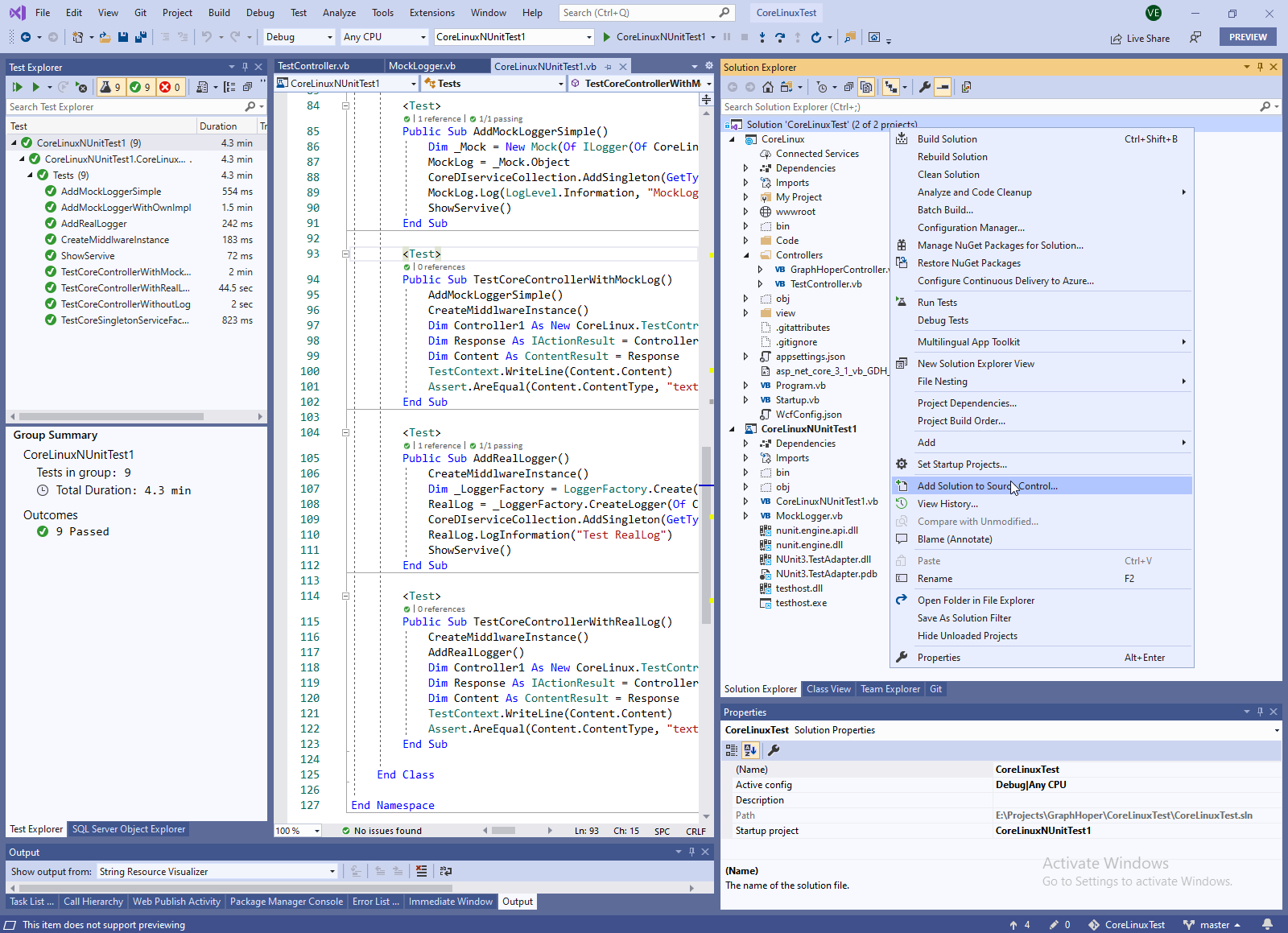Select Add Solution to Source Control menu item
Viewport: 1288px width, 933px height.
click(987, 486)
